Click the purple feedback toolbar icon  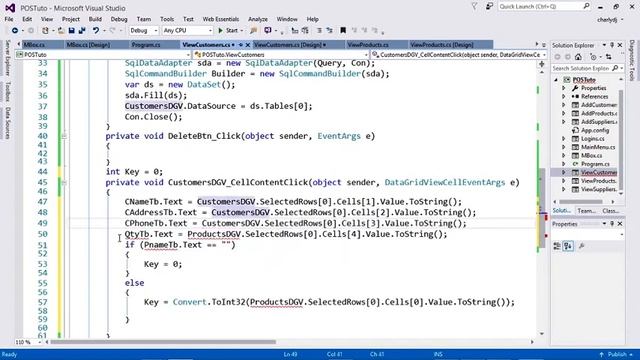(x=268, y=31)
